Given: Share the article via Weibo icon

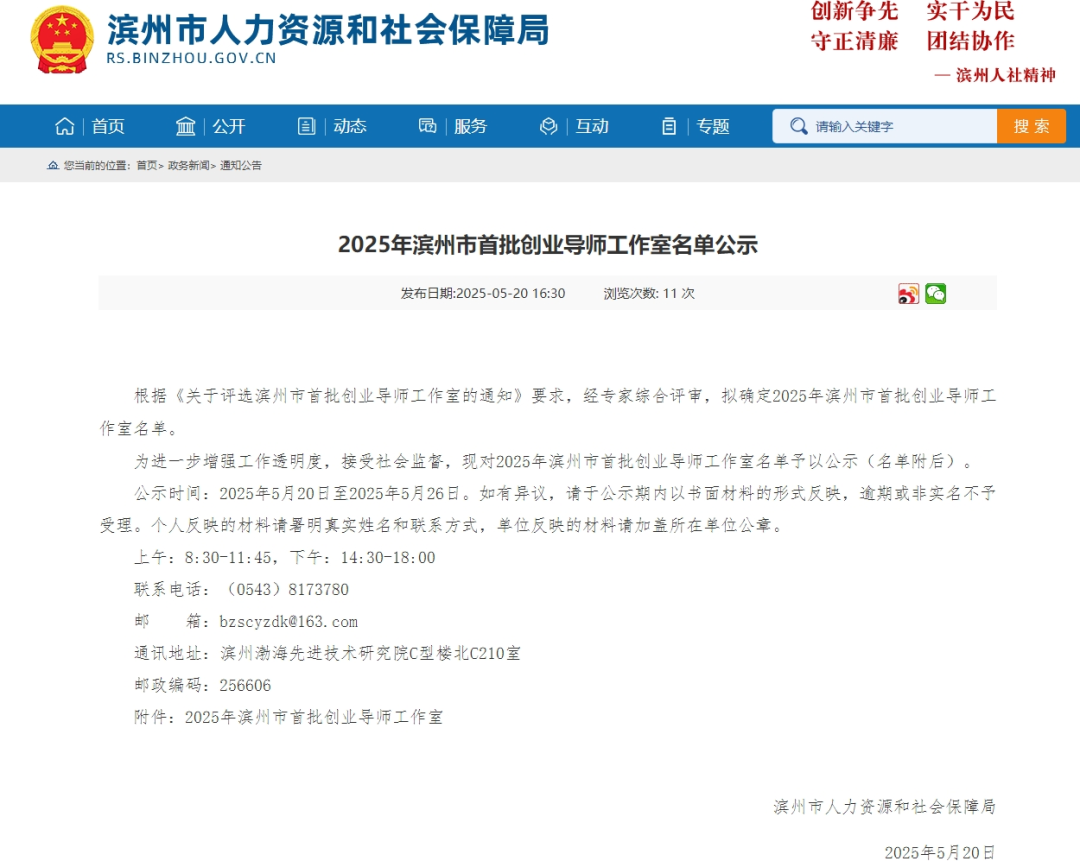Looking at the screenshot, I should (x=908, y=294).
